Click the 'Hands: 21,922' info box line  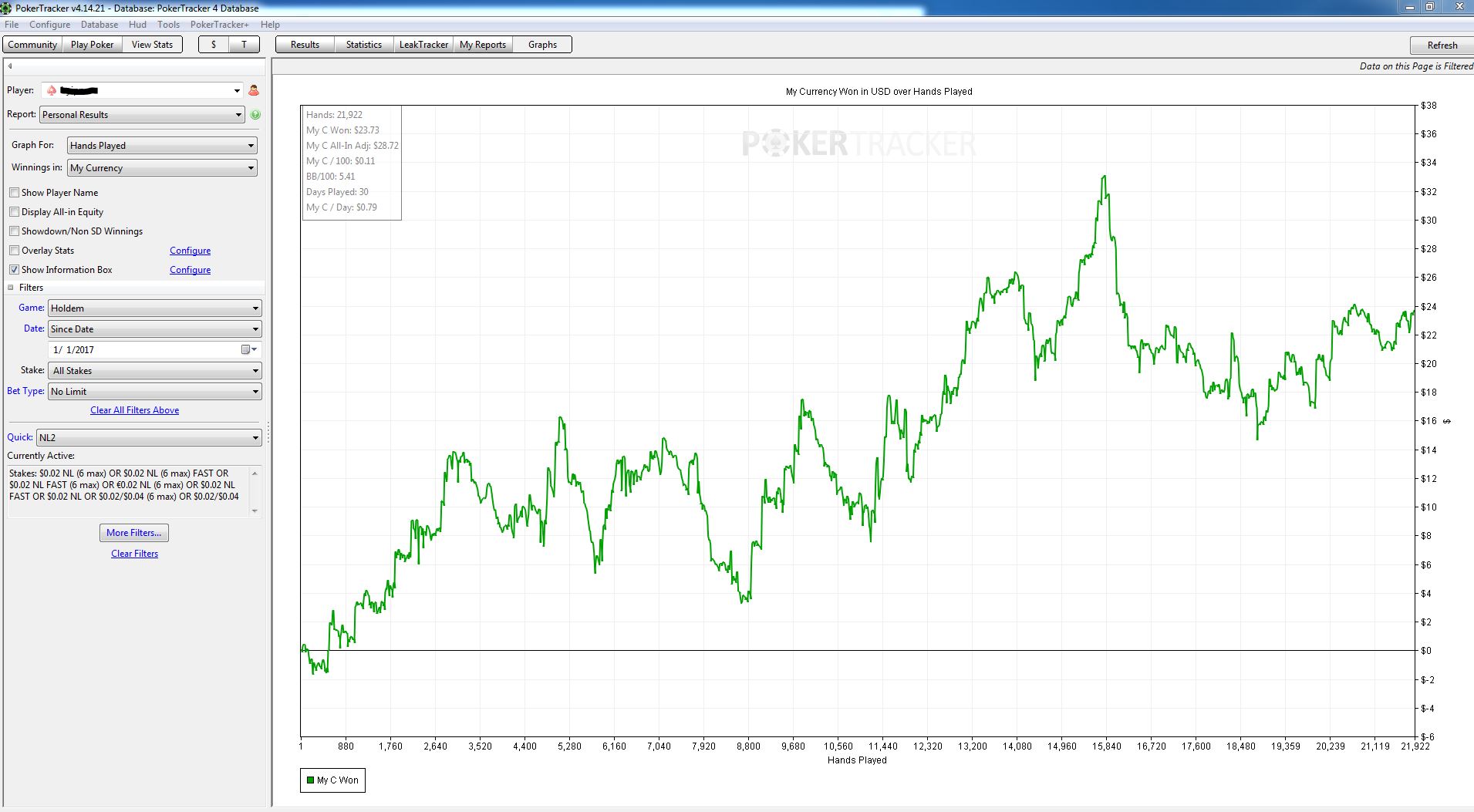(x=334, y=115)
